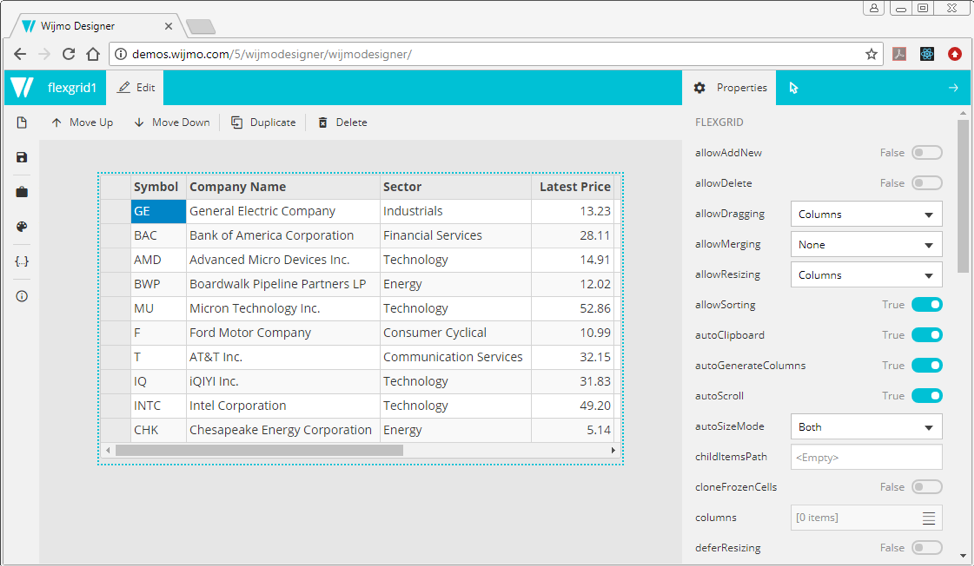974x566 pixels.
Task: Open the autoSizeMode dropdown
Action: 866,427
